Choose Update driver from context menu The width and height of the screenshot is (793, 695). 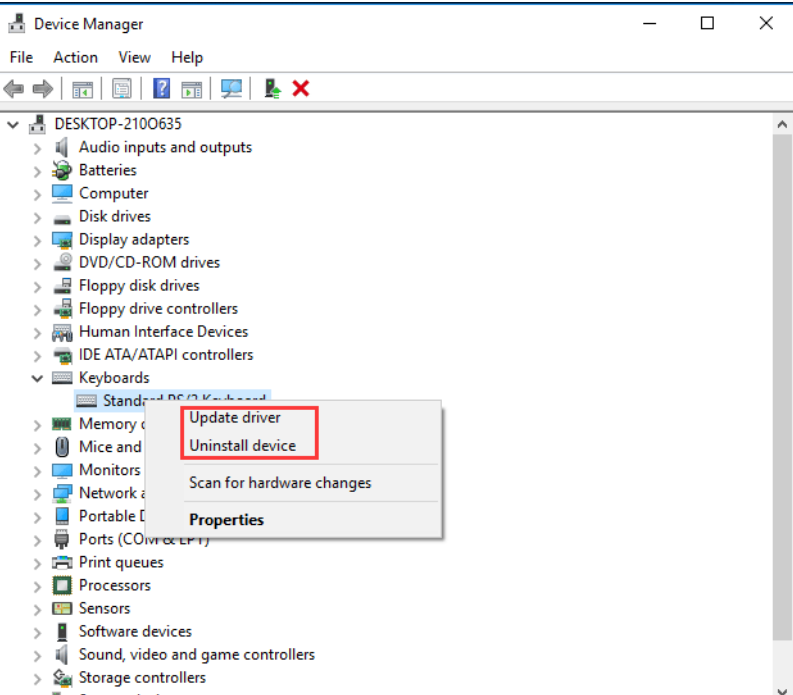(x=235, y=417)
